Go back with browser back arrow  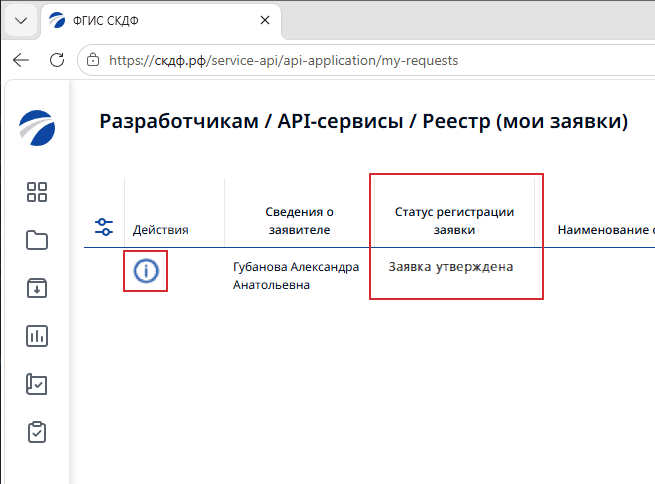coord(21,60)
